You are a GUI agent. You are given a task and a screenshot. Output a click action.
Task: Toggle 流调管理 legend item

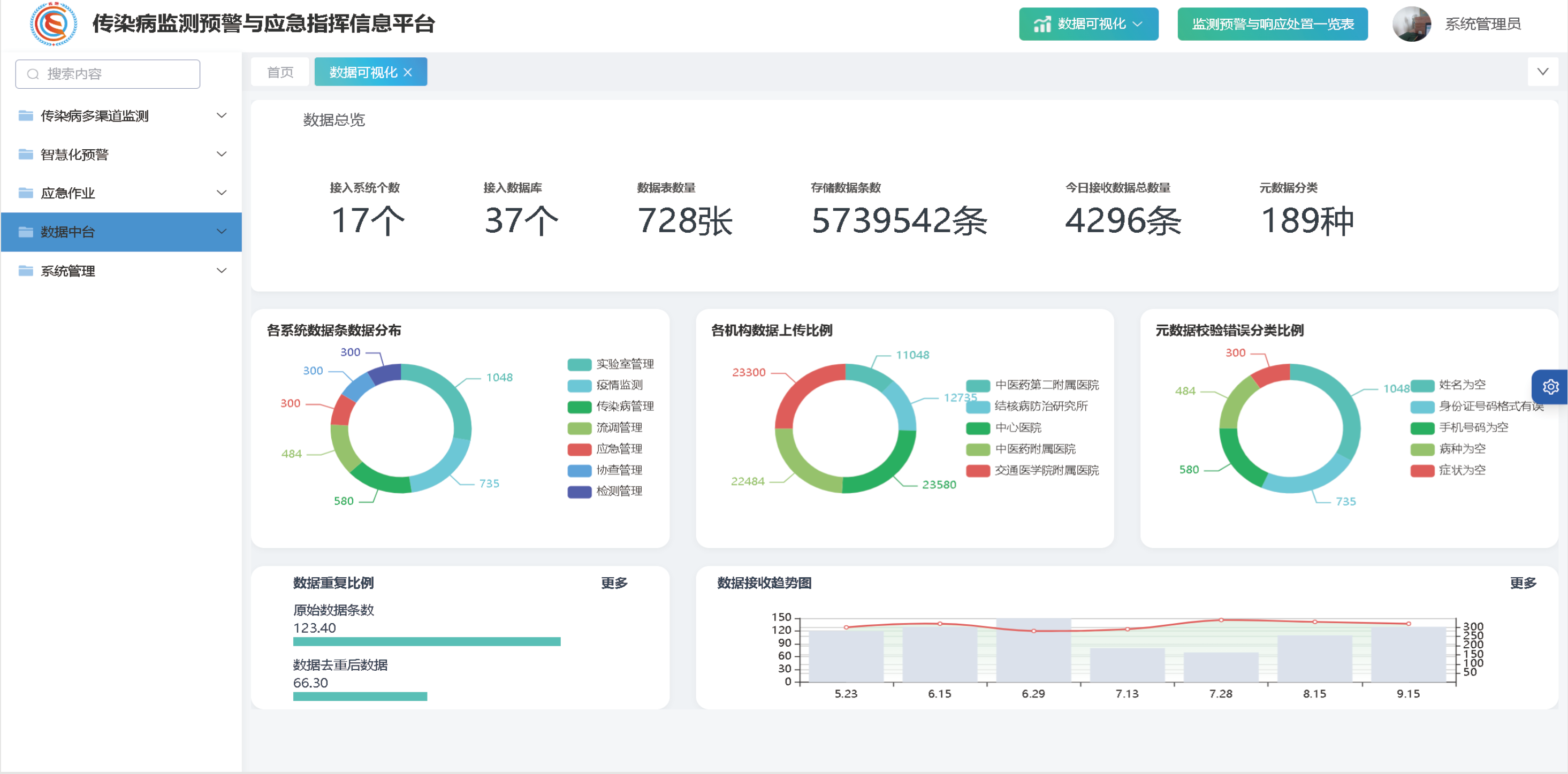coord(604,428)
